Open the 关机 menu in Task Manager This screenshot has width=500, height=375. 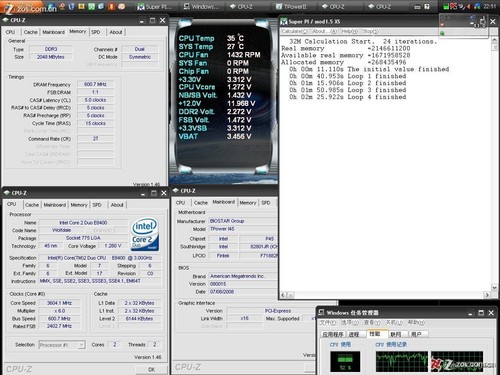click(x=394, y=323)
